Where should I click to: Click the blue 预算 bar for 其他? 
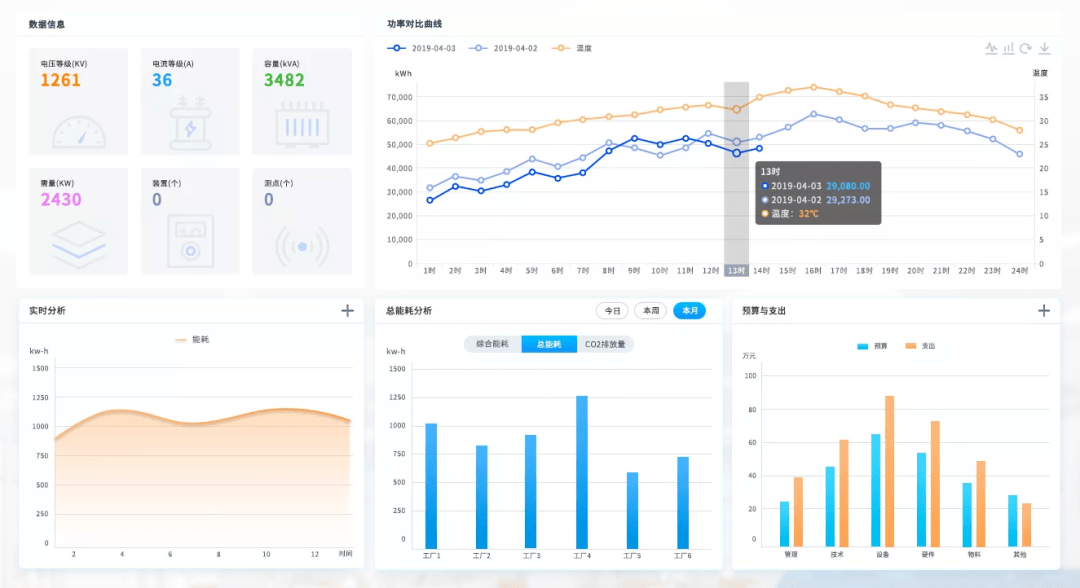pyautogui.click(x=1012, y=521)
